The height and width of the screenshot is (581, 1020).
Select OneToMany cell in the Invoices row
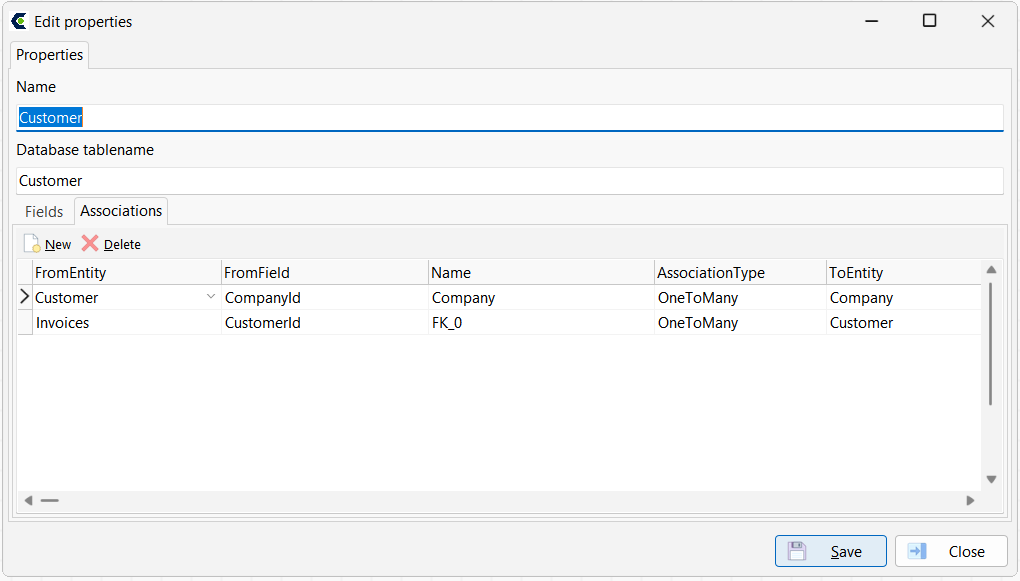click(x=740, y=323)
